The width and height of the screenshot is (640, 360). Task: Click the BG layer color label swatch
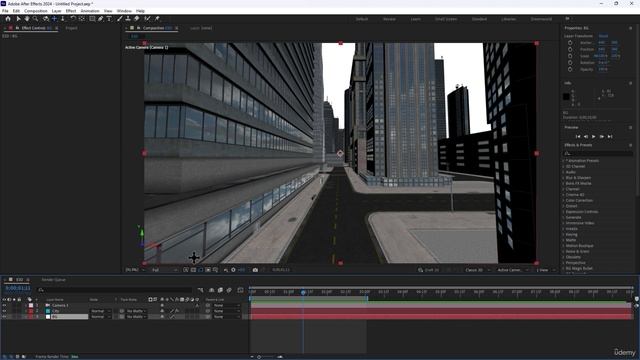click(x=31, y=317)
